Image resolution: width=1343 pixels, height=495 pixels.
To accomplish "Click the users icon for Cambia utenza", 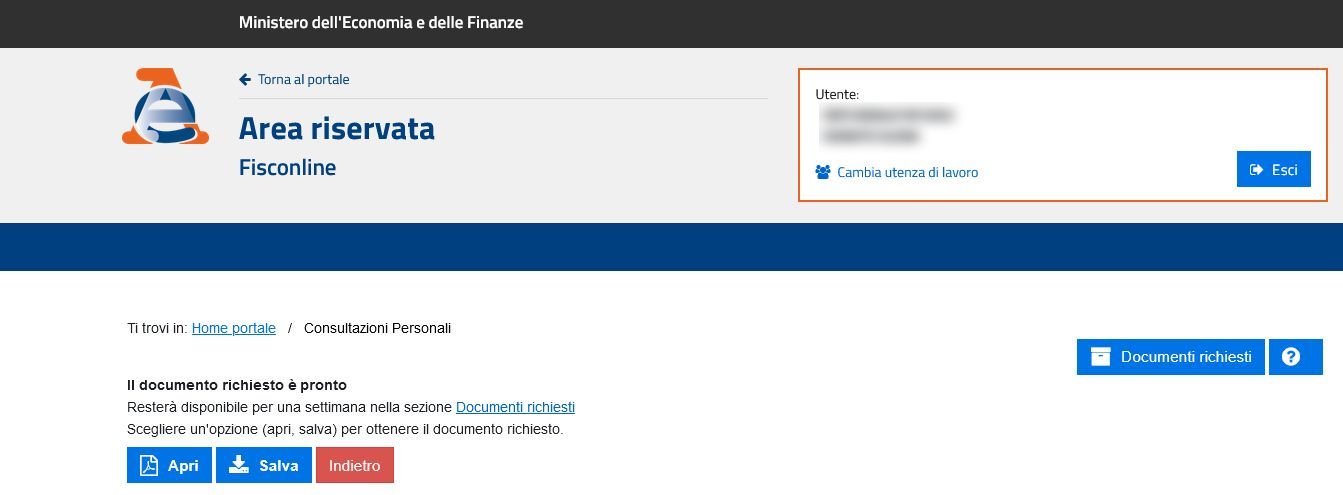I will coord(823,172).
